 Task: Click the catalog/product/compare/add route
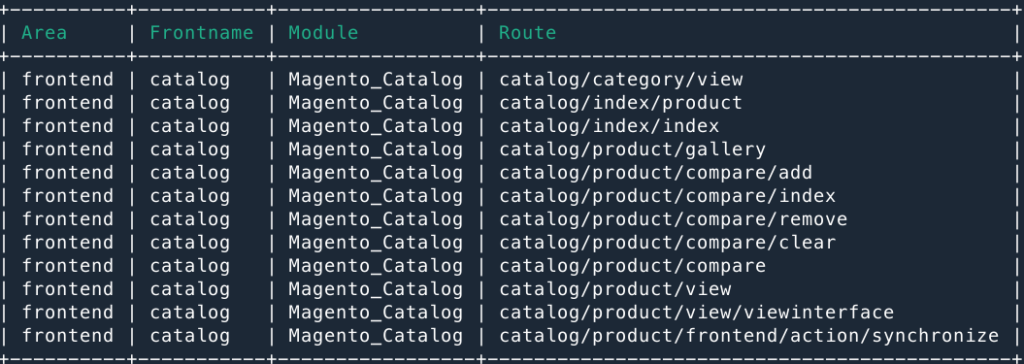656,173
